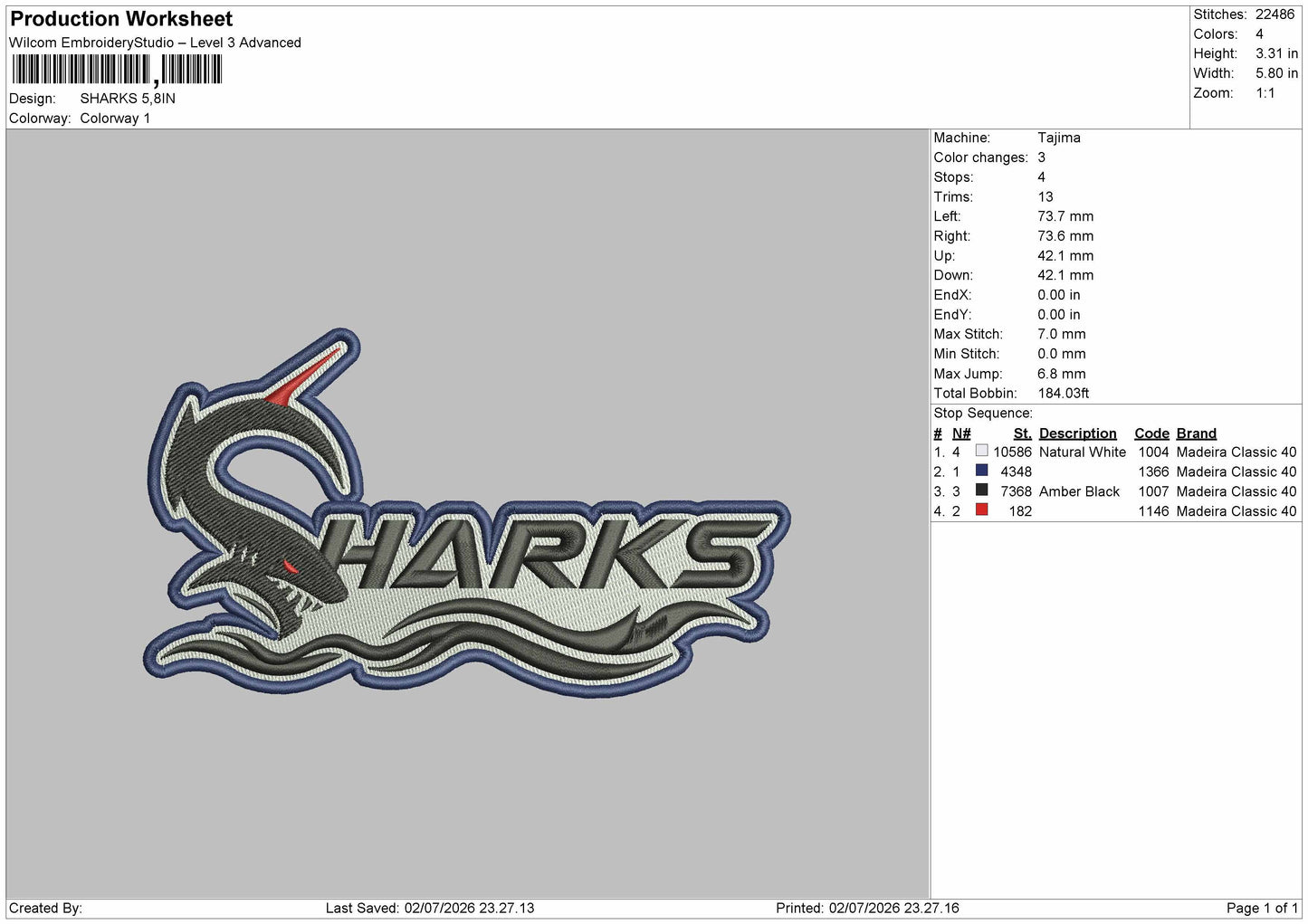The height and width of the screenshot is (924, 1308).
Task: Click the Max Stitch value '7.0 mm'
Action: 1061,334
